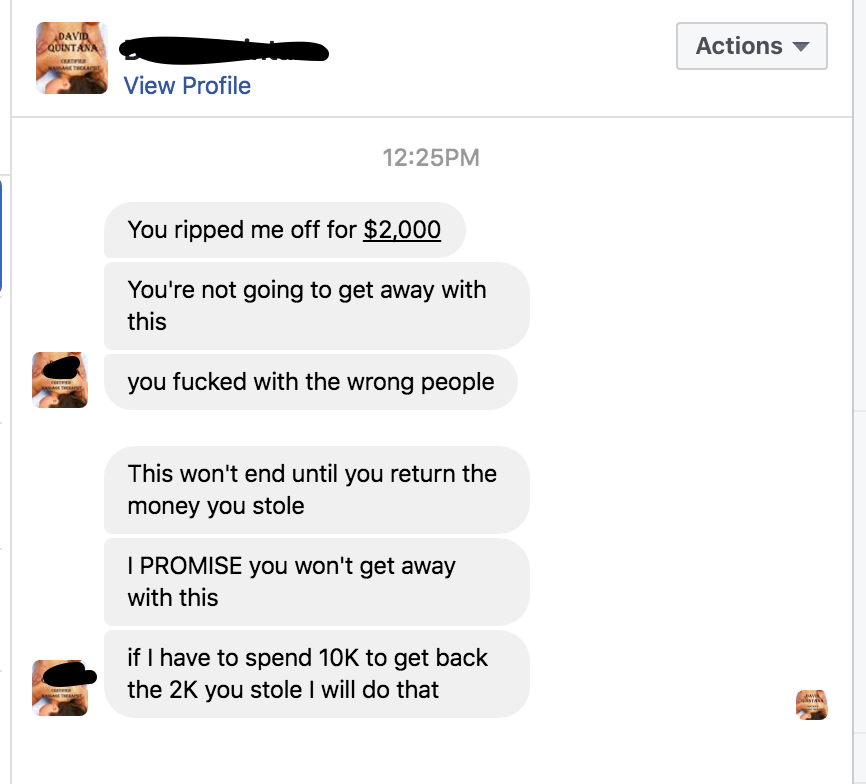This screenshot has height=784, width=866.
Task: Select the "I PROMISE you won't" message
Action: point(316,582)
